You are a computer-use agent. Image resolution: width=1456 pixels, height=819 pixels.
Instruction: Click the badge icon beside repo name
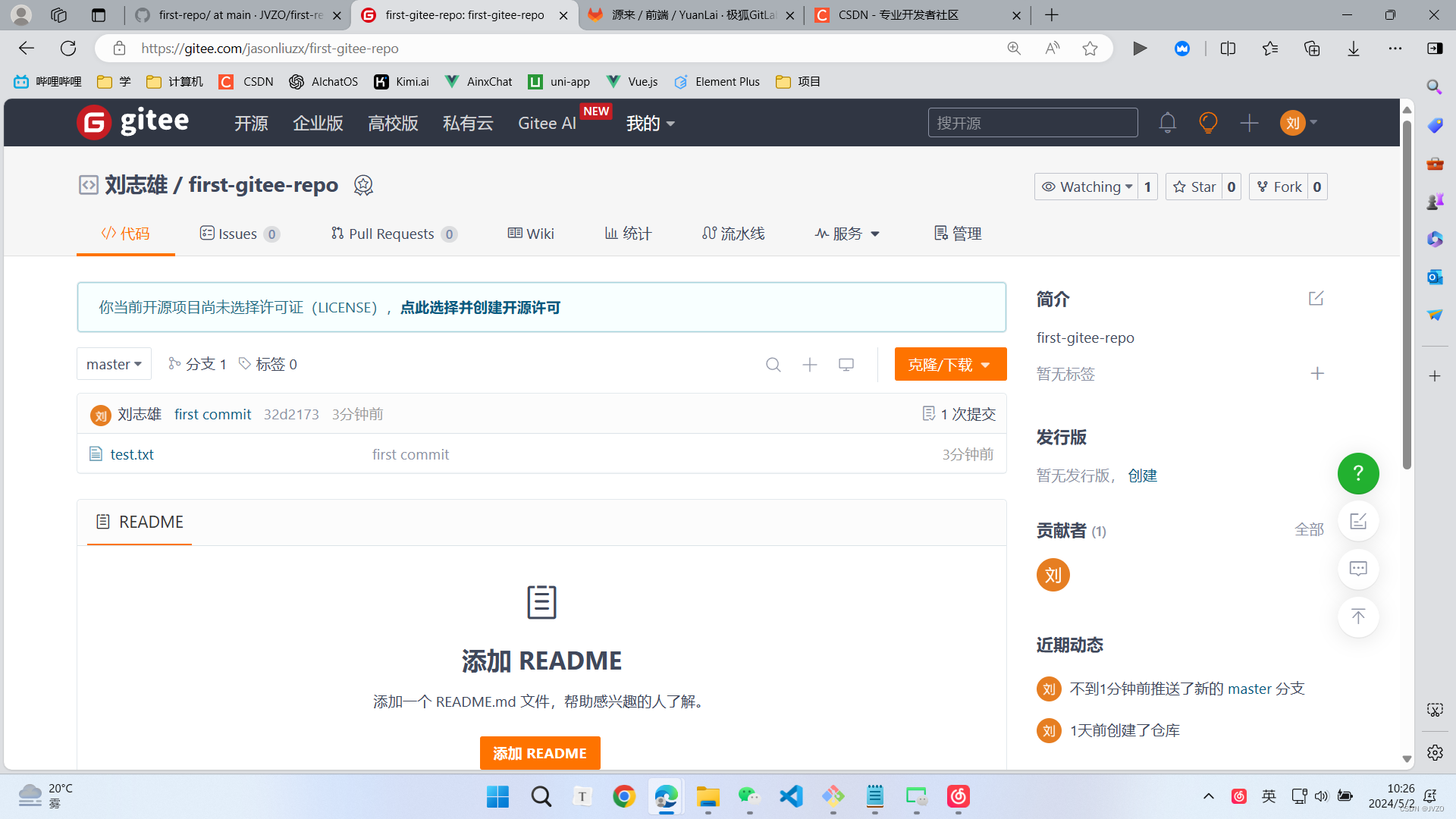coord(363,186)
